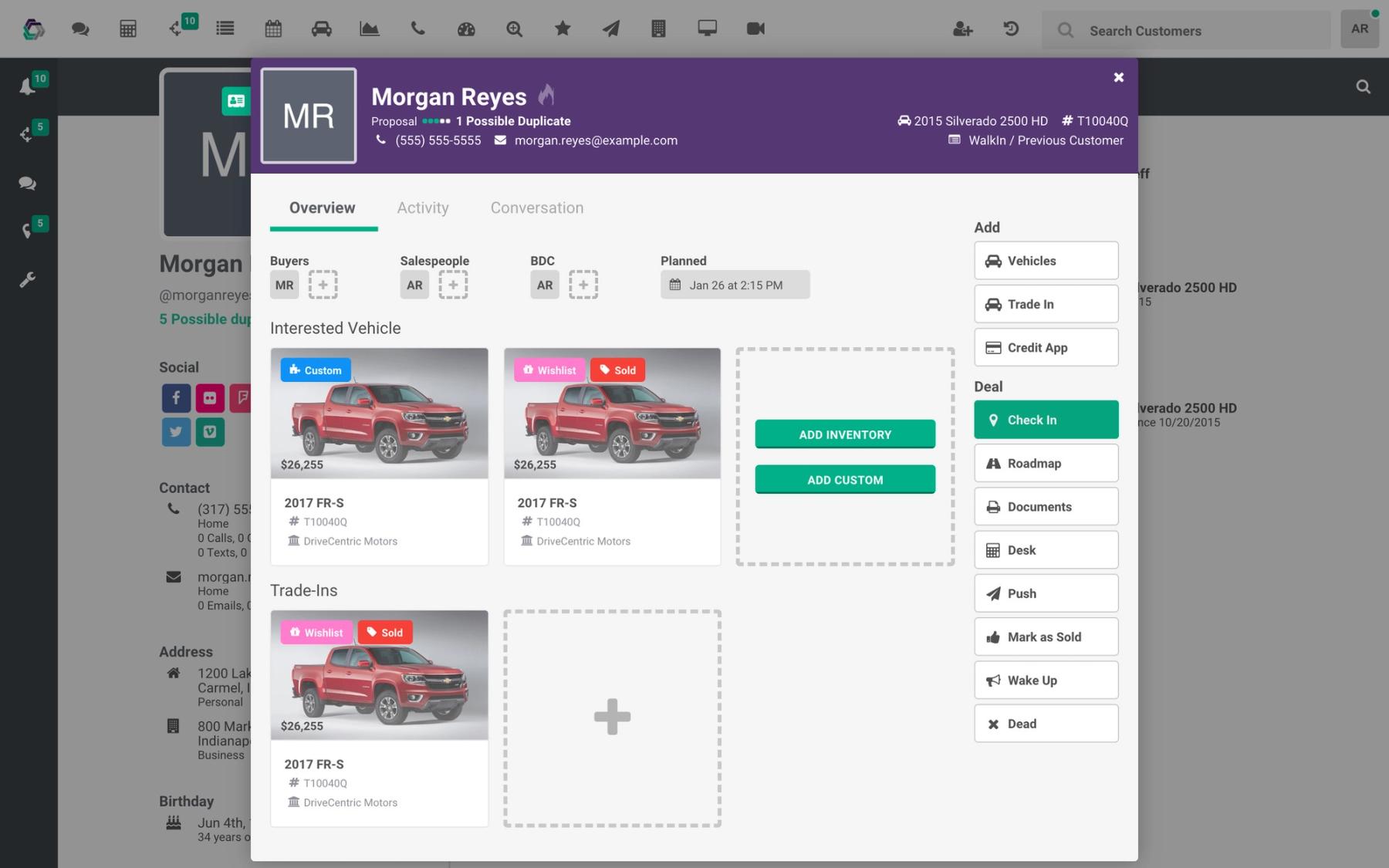
Task: Click the Search Customers field
Action: pos(1186,30)
